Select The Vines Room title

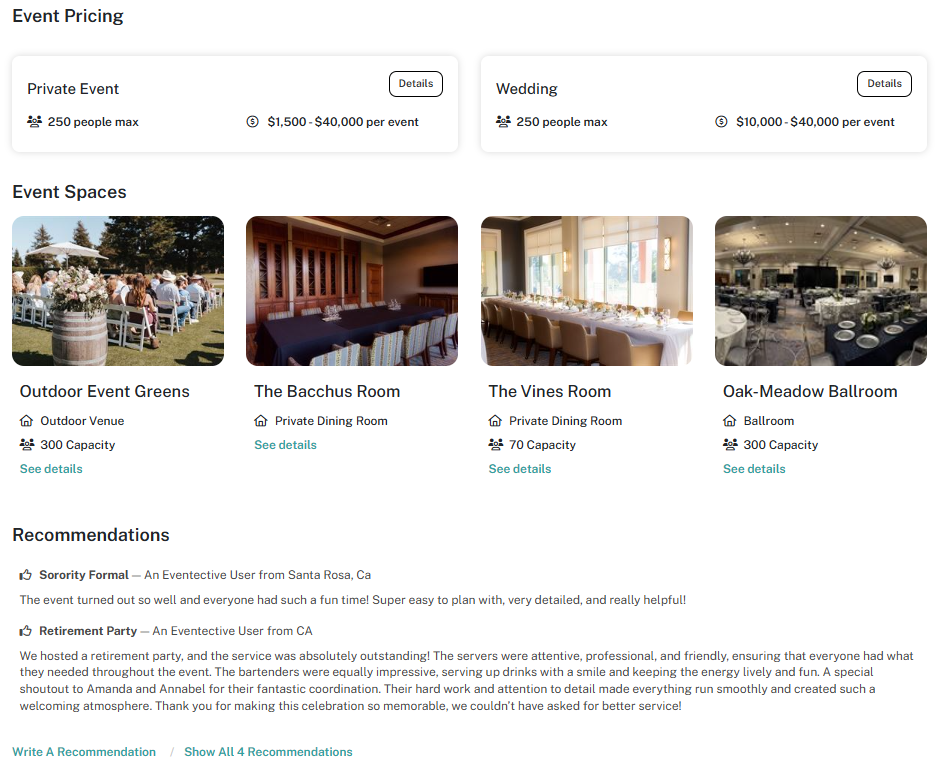(550, 391)
